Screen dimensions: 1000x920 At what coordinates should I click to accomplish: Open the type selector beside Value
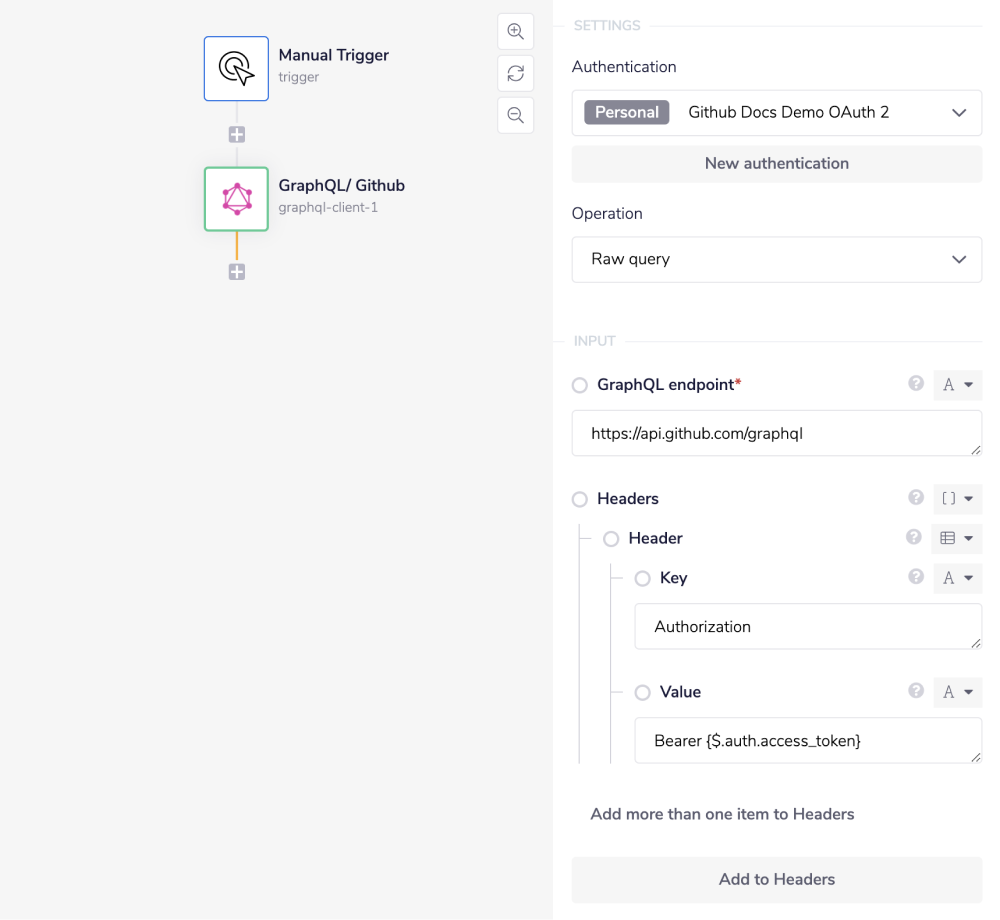(957, 692)
